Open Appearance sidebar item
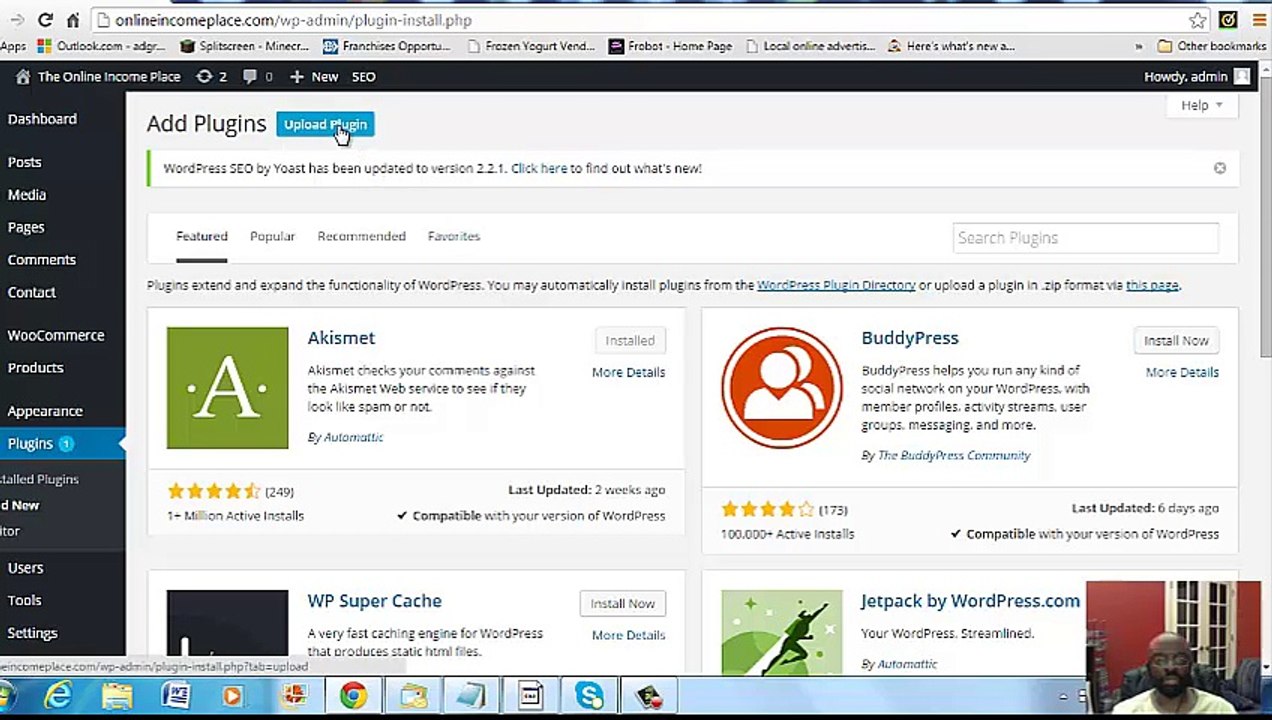The height and width of the screenshot is (720, 1272). coord(45,411)
